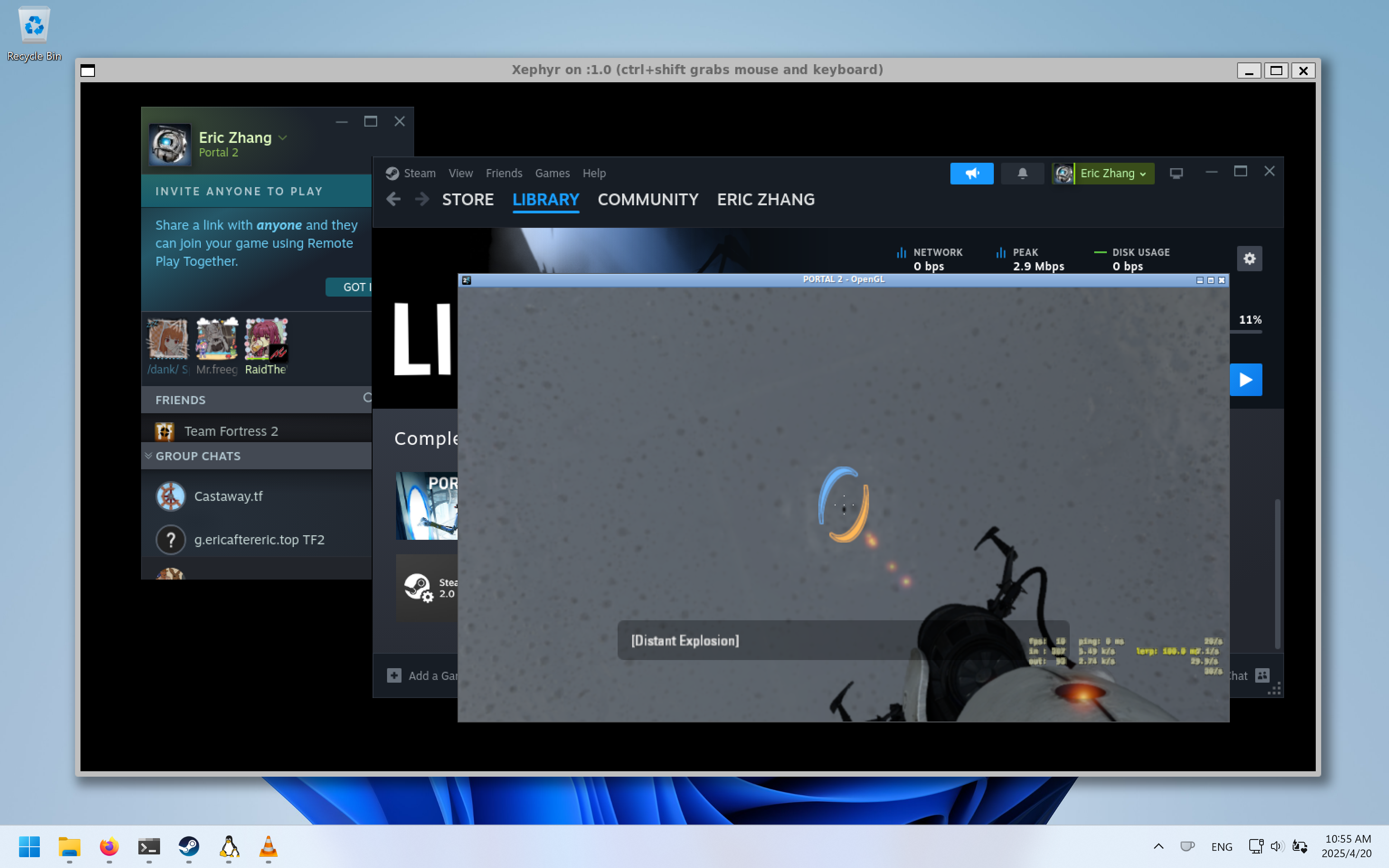
Task: Open Steam notifications bell
Action: coord(1022,173)
